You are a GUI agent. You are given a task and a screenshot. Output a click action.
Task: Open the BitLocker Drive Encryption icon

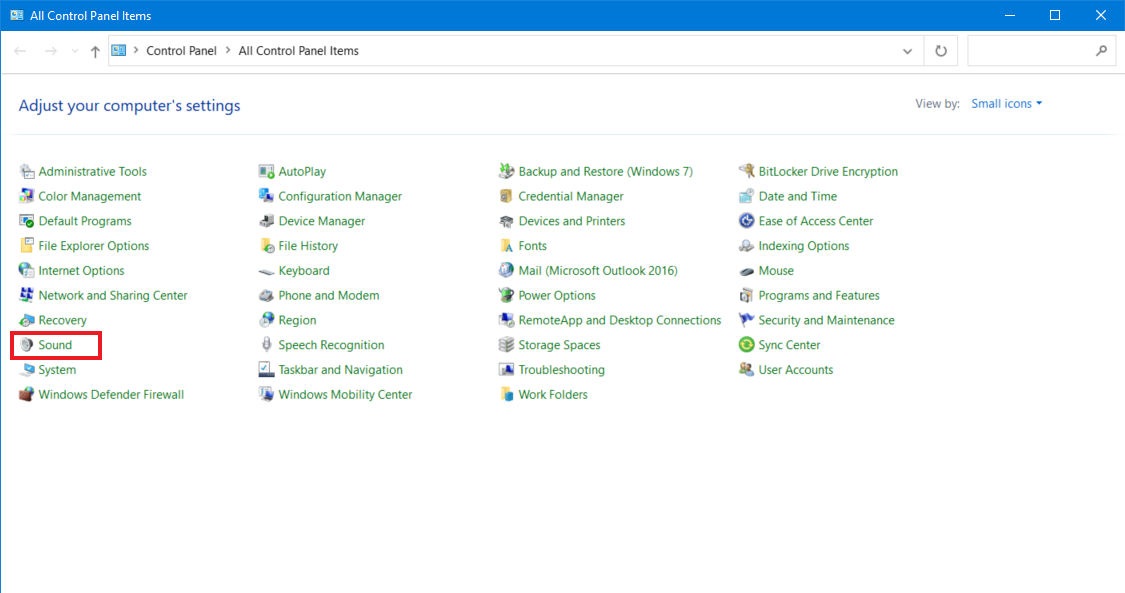click(x=746, y=171)
